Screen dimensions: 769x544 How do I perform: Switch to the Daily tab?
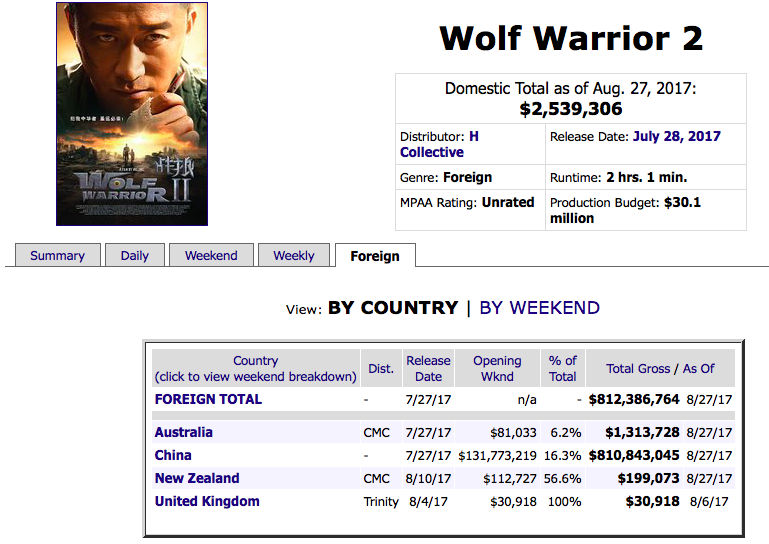click(x=135, y=256)
